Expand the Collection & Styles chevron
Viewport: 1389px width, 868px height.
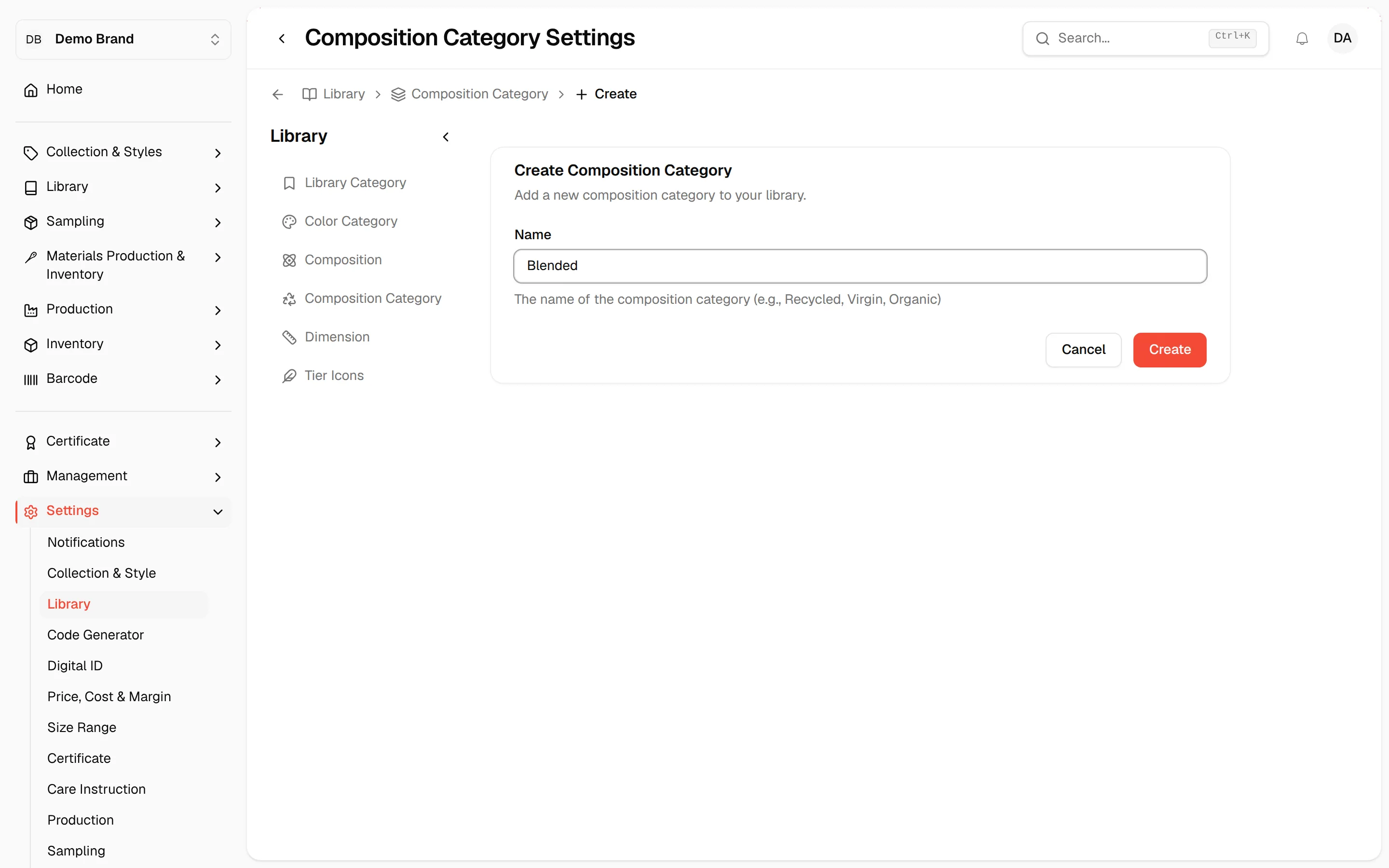click(218, 153)
